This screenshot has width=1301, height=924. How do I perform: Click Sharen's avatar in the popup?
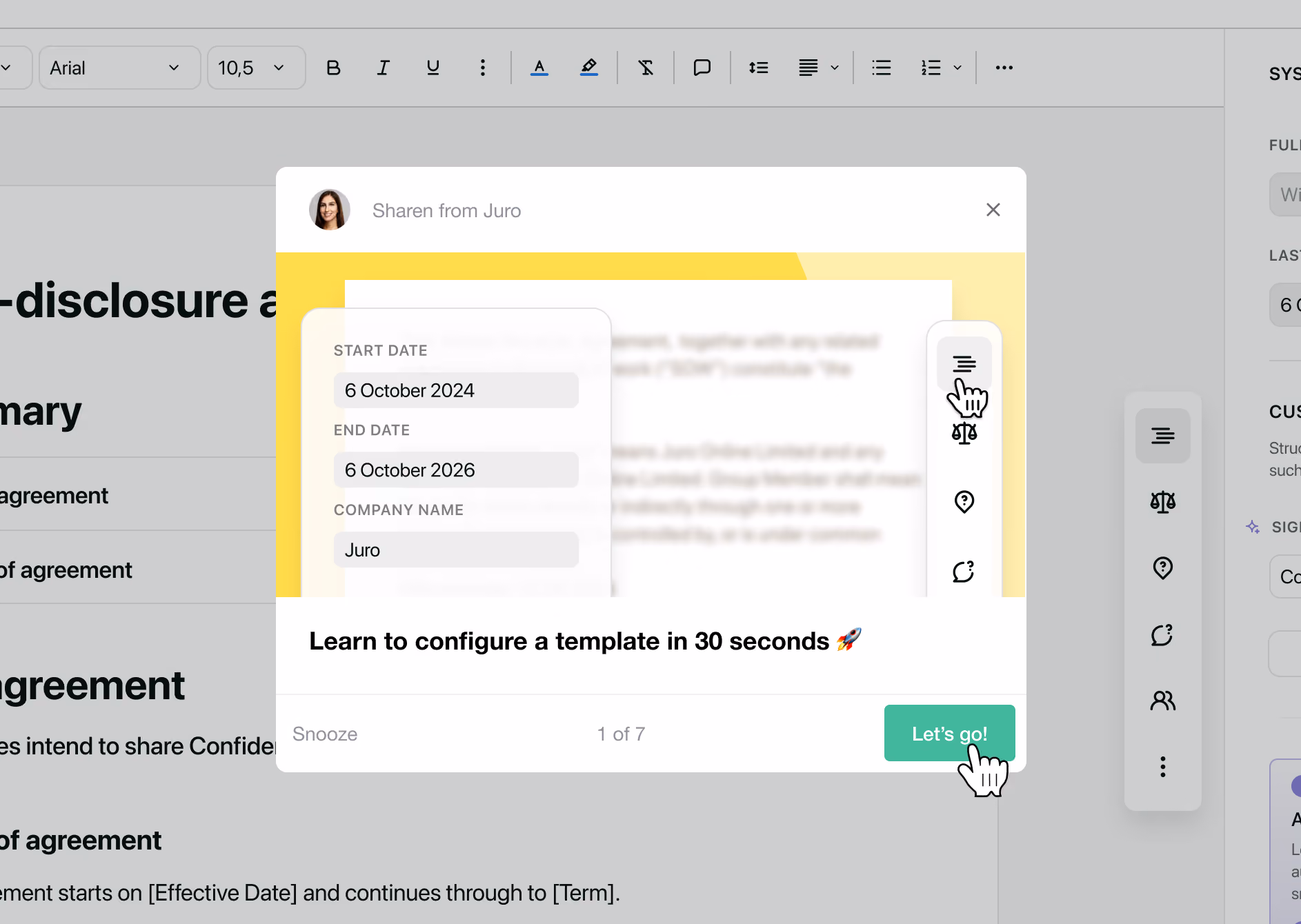click(330, 210)
